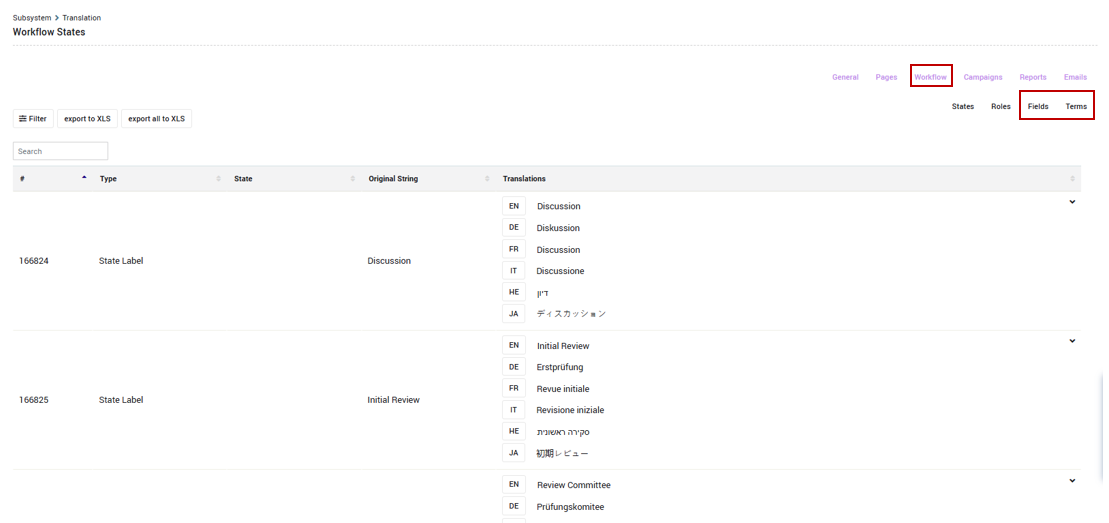The height and width of the screenshot is (523, 1109).
Task: Select EN tag for Discussion
Action: click(x=514, y=206)
